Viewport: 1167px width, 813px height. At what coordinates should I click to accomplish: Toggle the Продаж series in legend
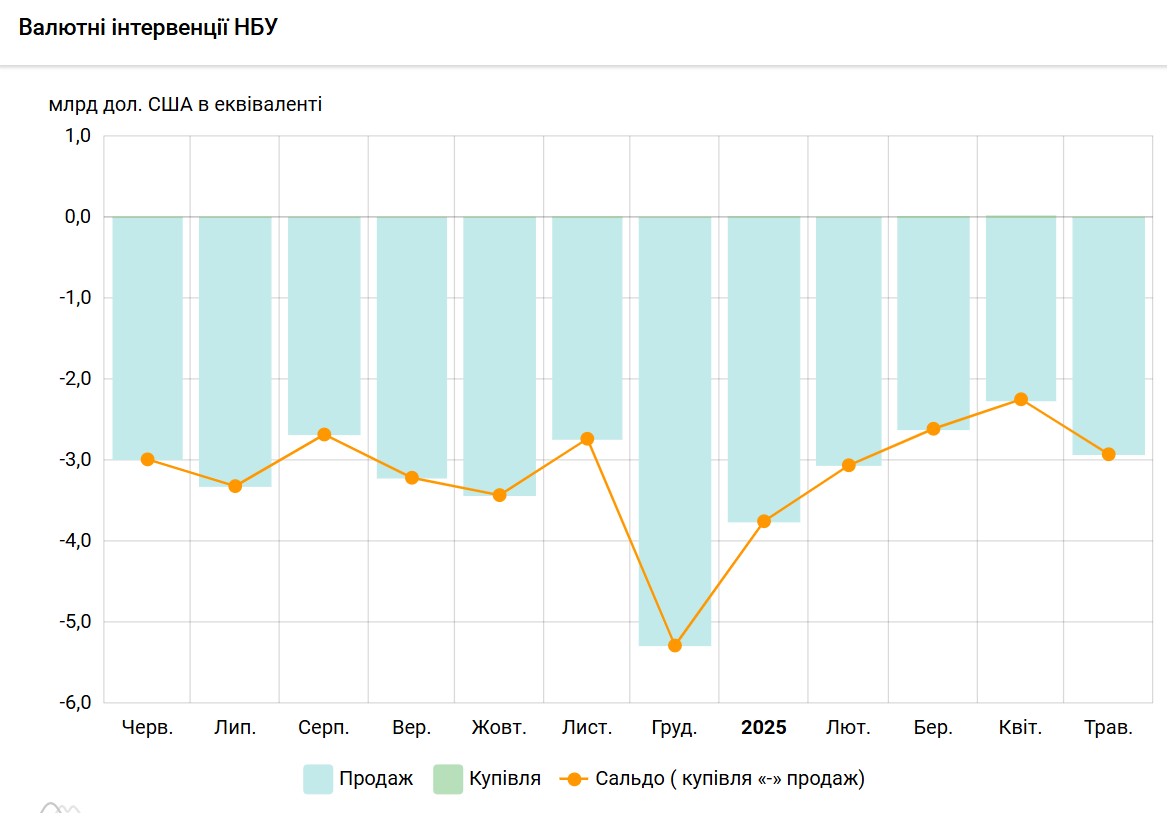click(358, 779)
